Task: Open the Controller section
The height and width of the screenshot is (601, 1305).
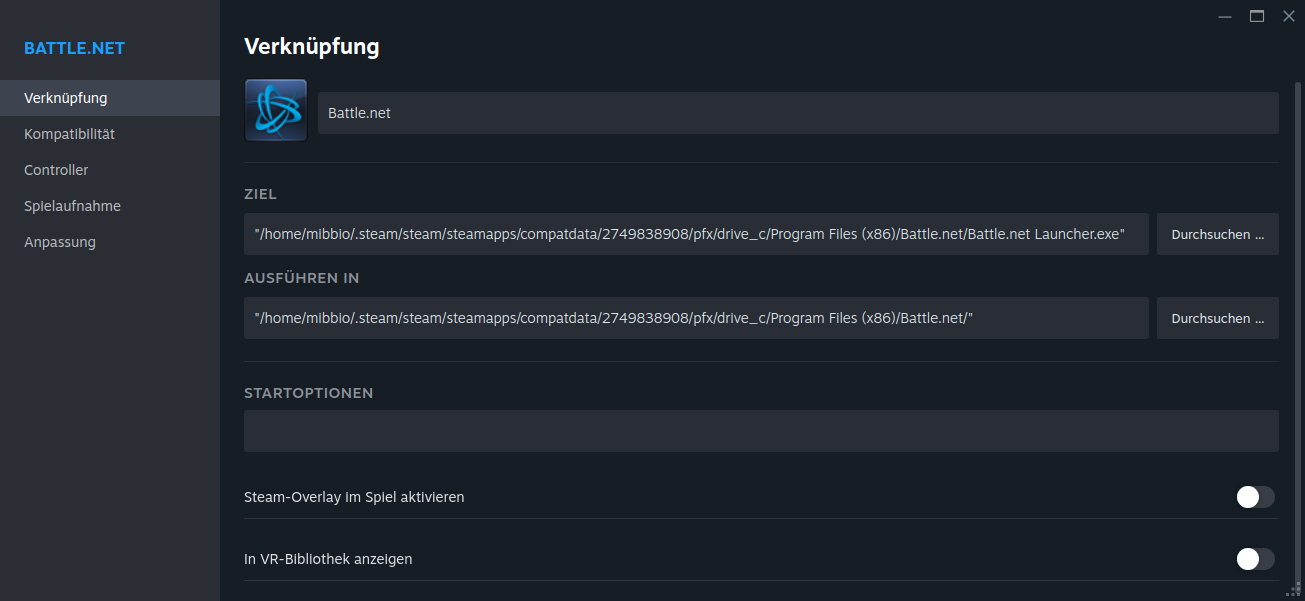Action: pyautogui.click(x=56, y=170)
